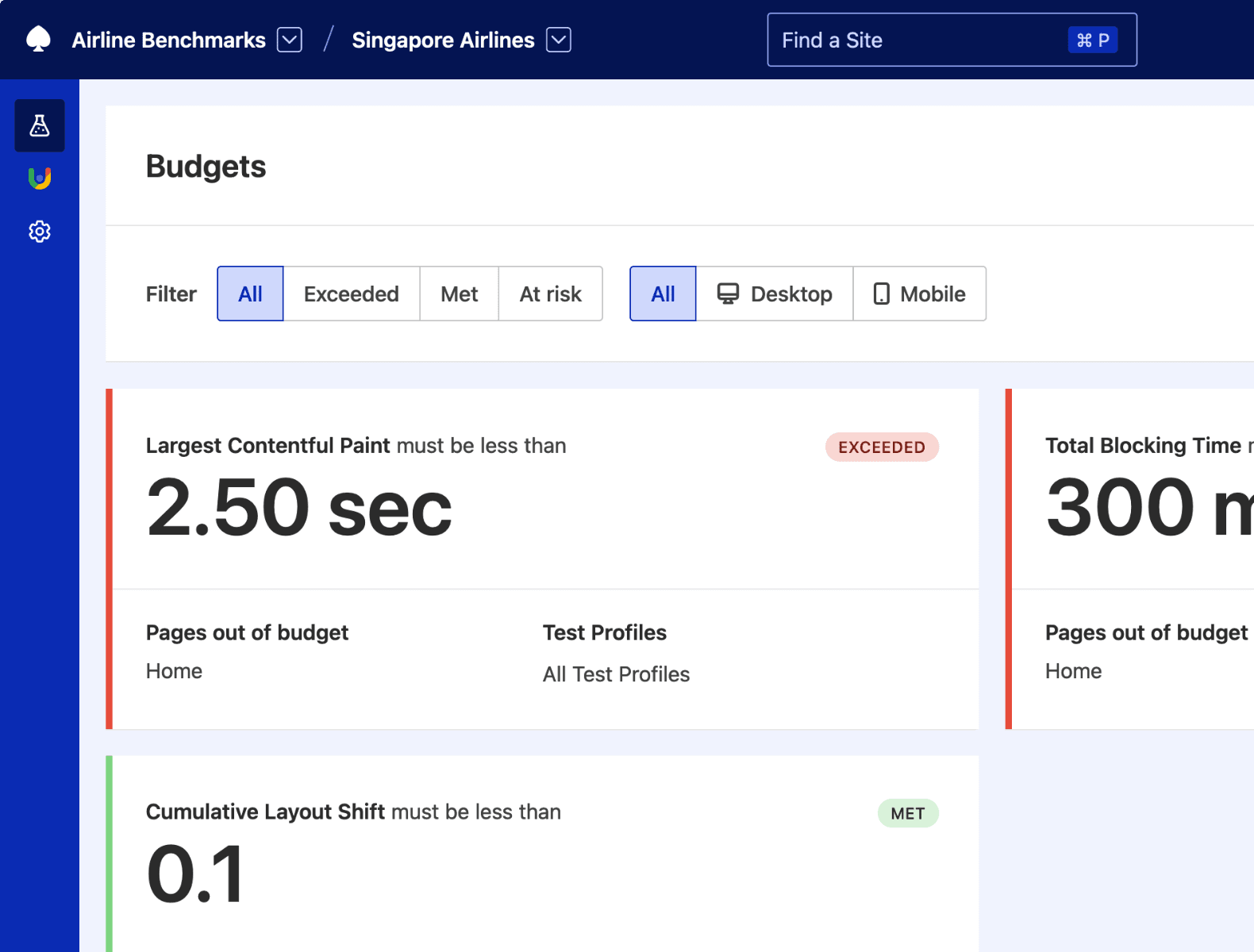The height and width of the screenshot is (952, 1254).
Task: Filter budgets by the Desktop monitor icon
Action: pos(727,294)
